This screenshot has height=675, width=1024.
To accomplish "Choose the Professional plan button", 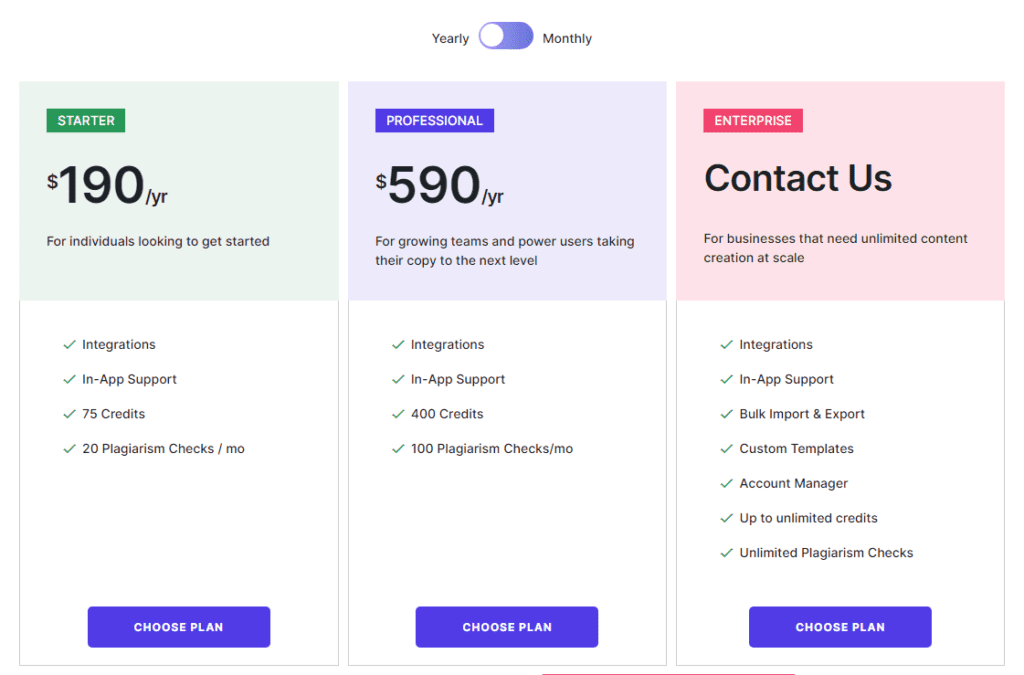I will click(x=507, y=627).
